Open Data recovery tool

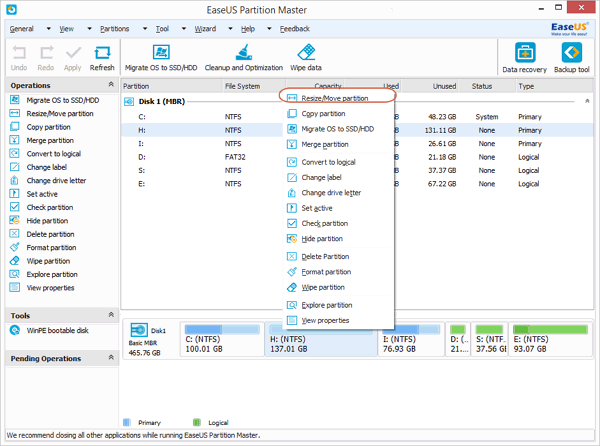(525, 58)
